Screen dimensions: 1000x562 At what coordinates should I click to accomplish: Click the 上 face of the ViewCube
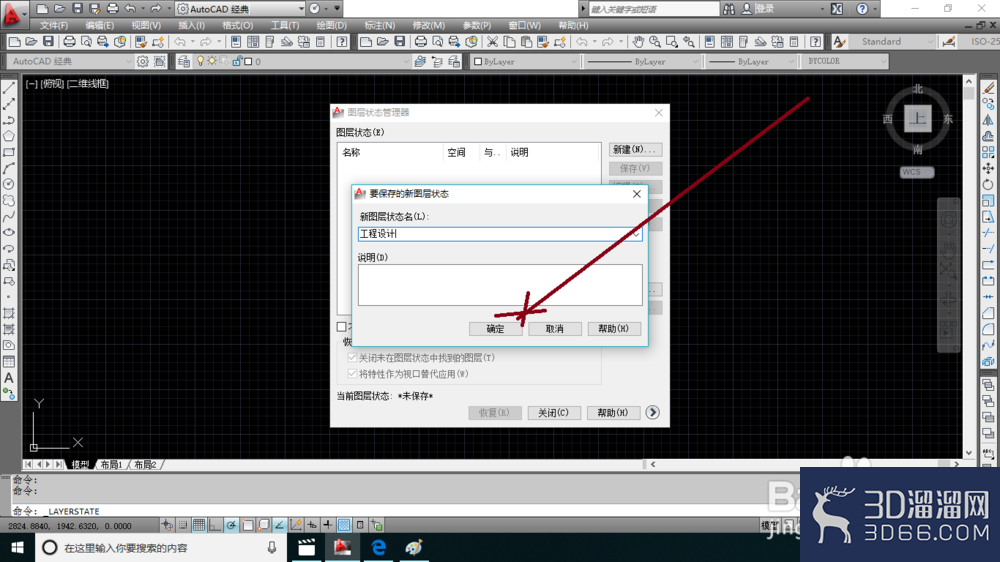tap(918, 118)
